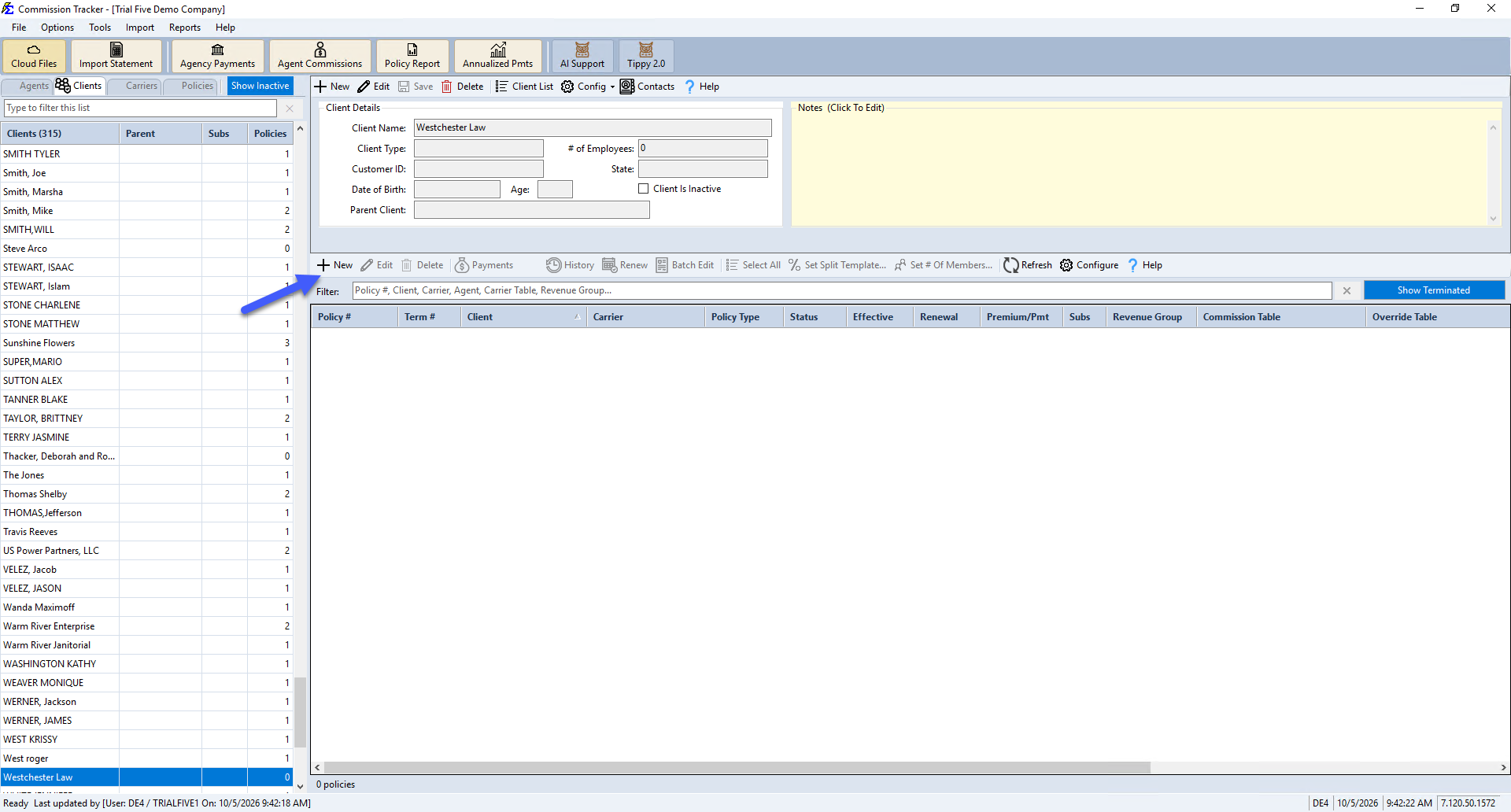1511x812 pixels.
Task: Switch to Carriers tab
Action: point(135,86)
